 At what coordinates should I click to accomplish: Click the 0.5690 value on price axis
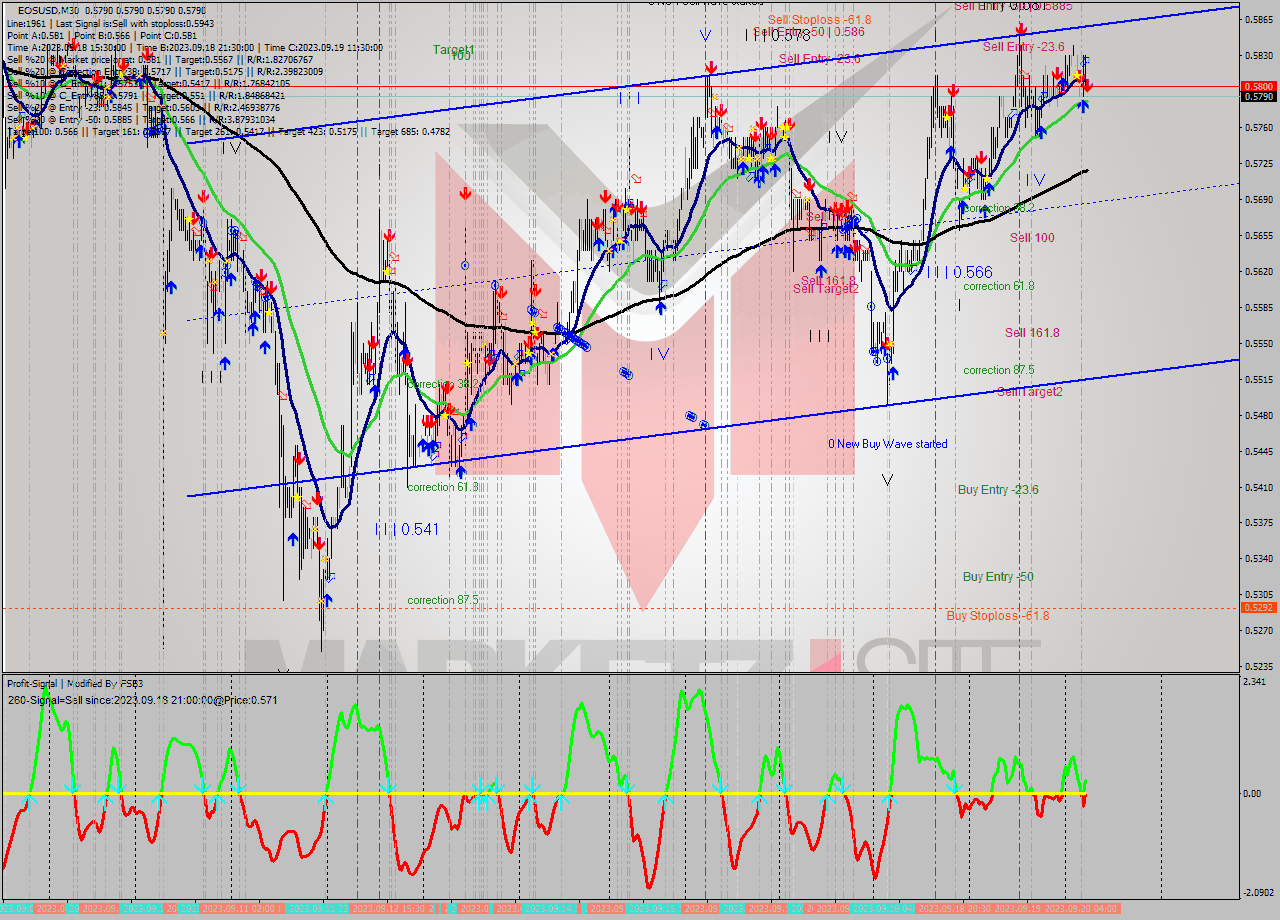1258,199
